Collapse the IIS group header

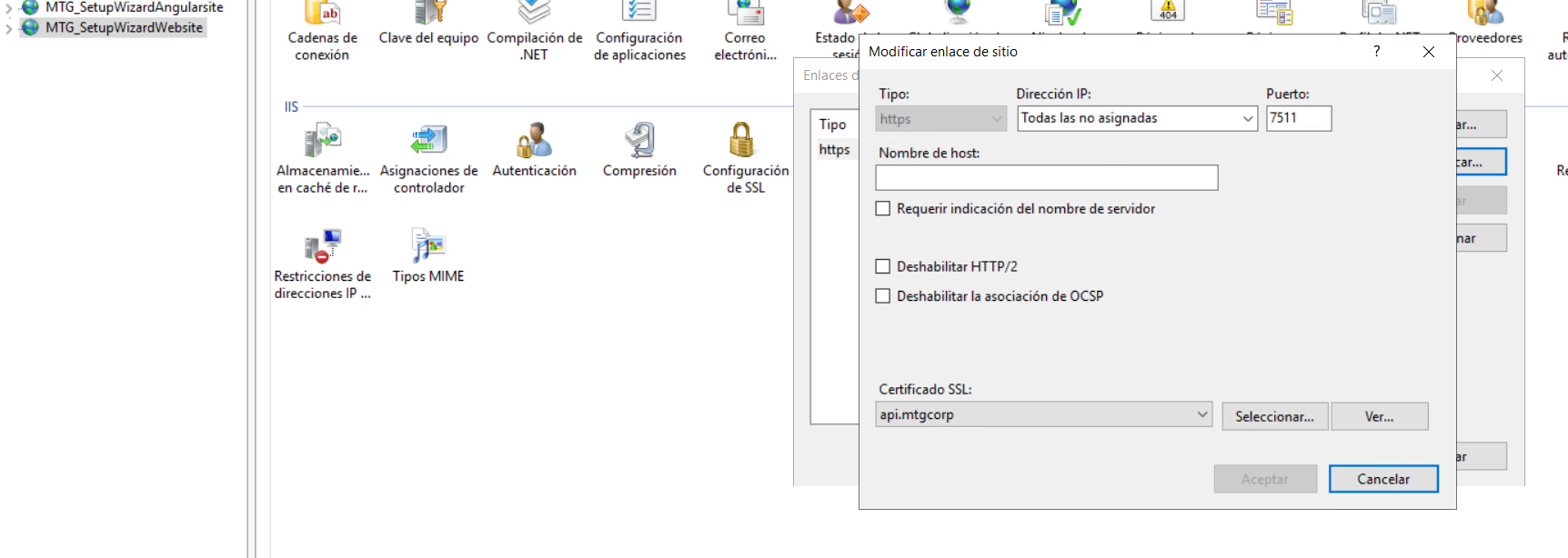pyautogui.click(x=291, y=106)
